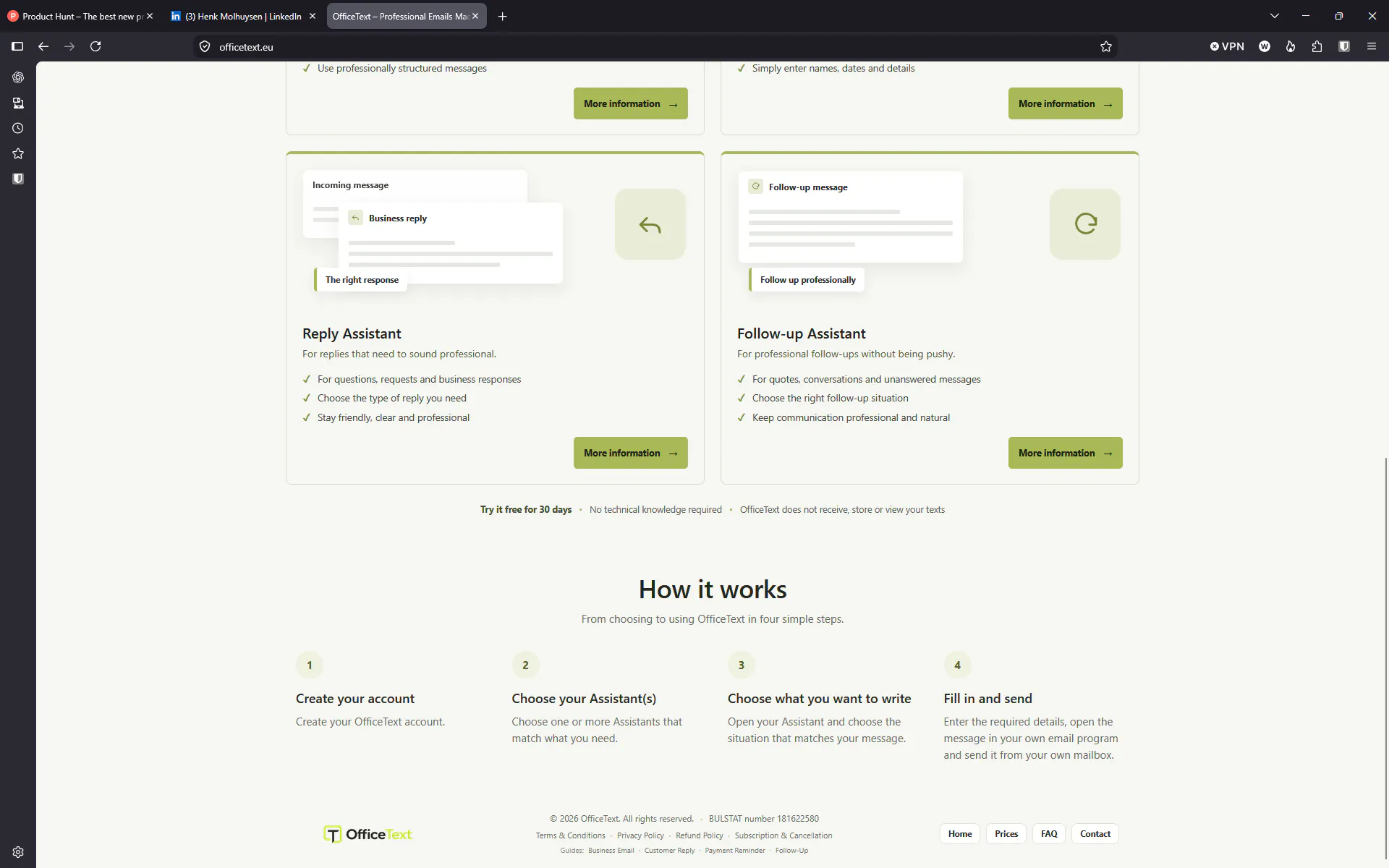Expand the list-all-tabs chevron
This screenshot has height=868, width=1389.
pyautogui.click(x=1275, y=16)
